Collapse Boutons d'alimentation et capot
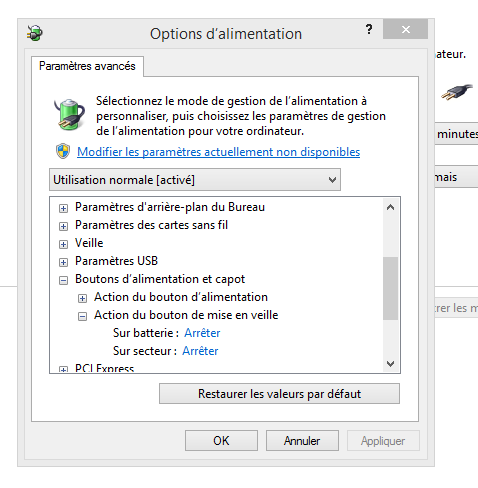 click(x=63, y=280)
